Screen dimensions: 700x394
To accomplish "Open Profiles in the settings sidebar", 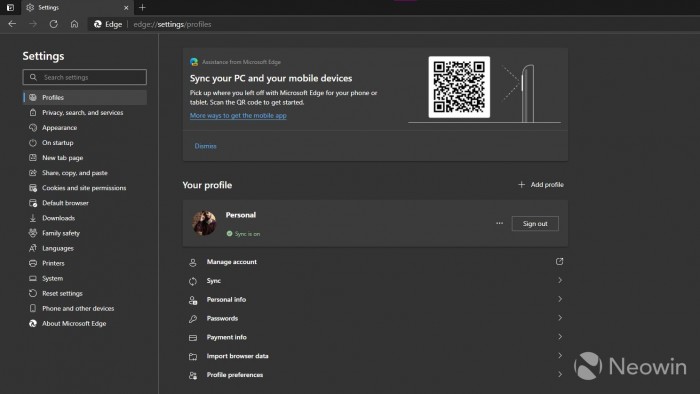I will pyautogui.click(x=85, y=97).
